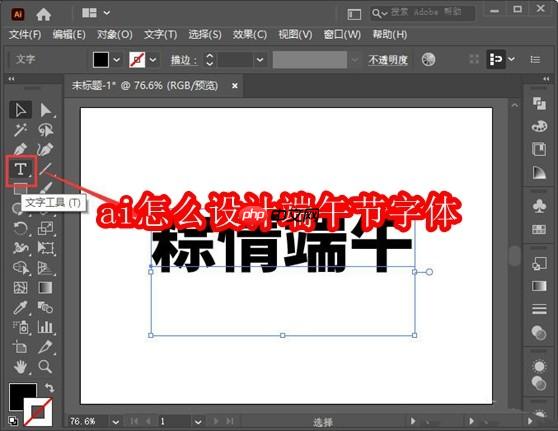Go to Illustrator home screen
Viewport: 558px width, 431px height.
tap(43, 14)
